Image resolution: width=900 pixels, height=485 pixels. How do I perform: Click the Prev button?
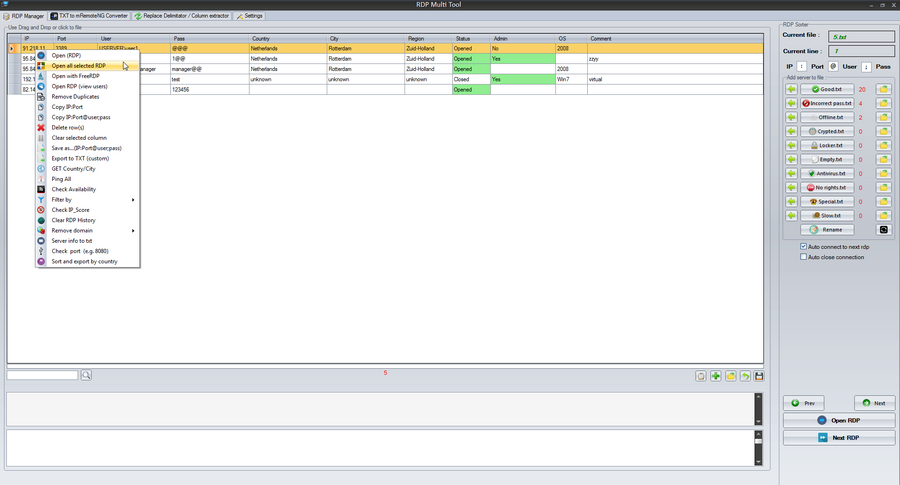(x=804, y=403)
